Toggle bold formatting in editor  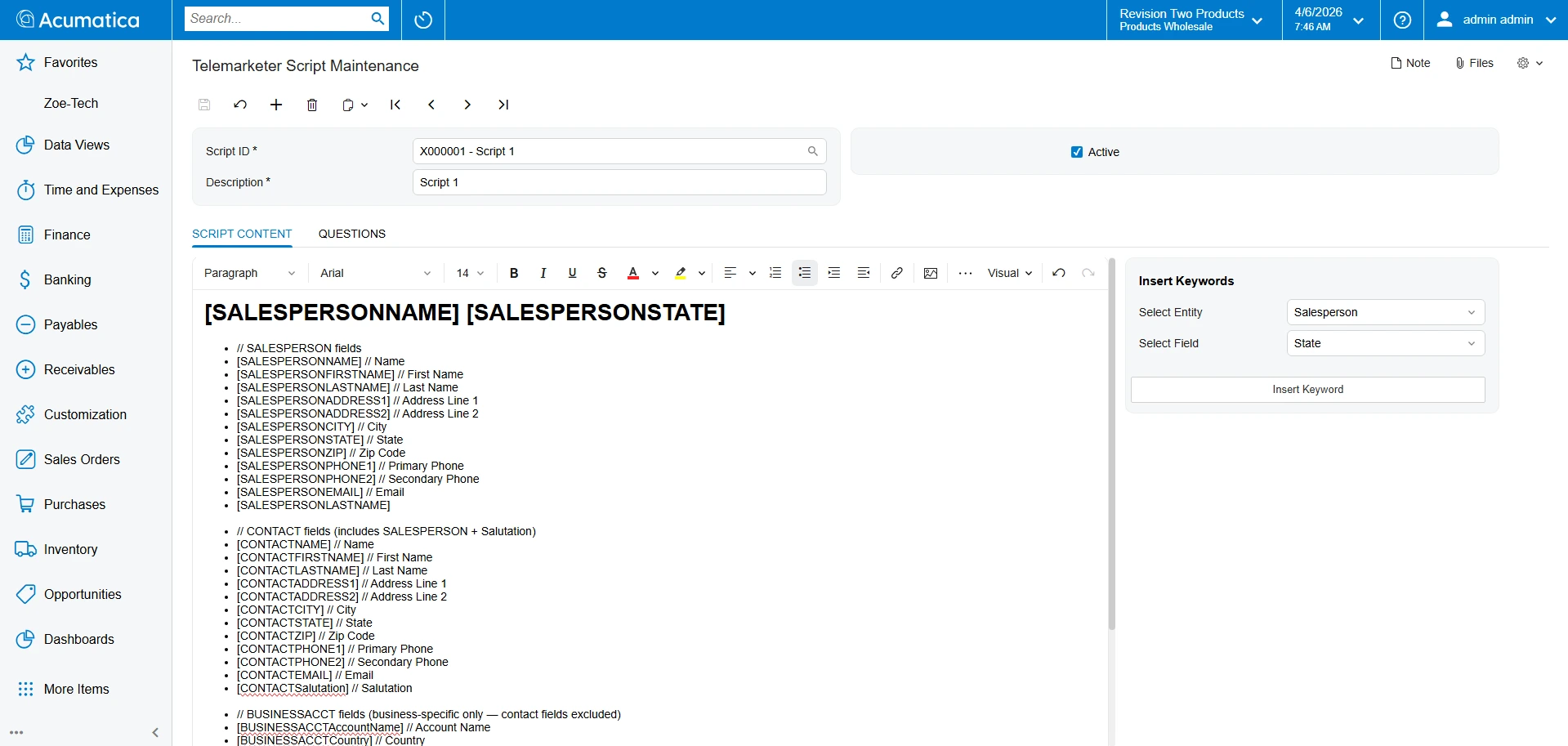514,273
